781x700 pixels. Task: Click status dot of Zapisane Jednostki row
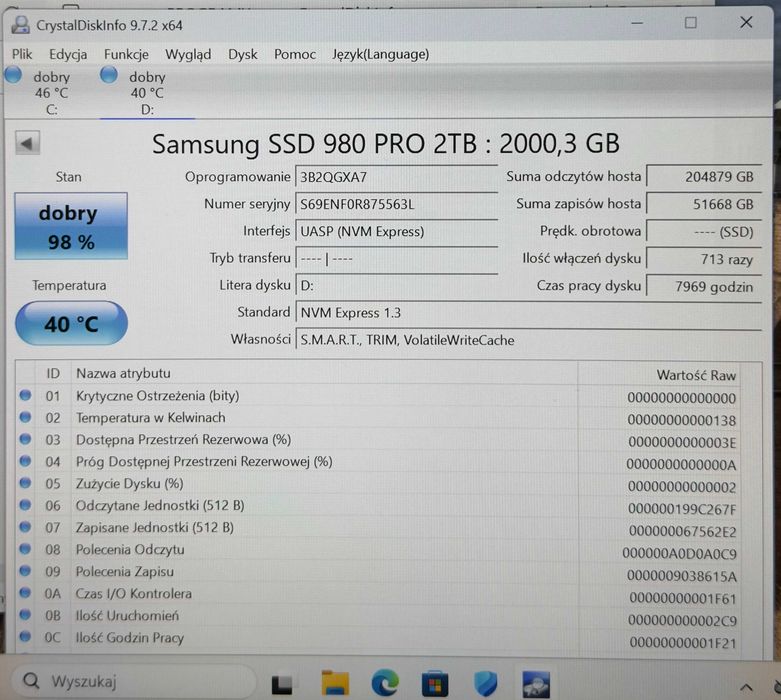[x=25, y=527]
